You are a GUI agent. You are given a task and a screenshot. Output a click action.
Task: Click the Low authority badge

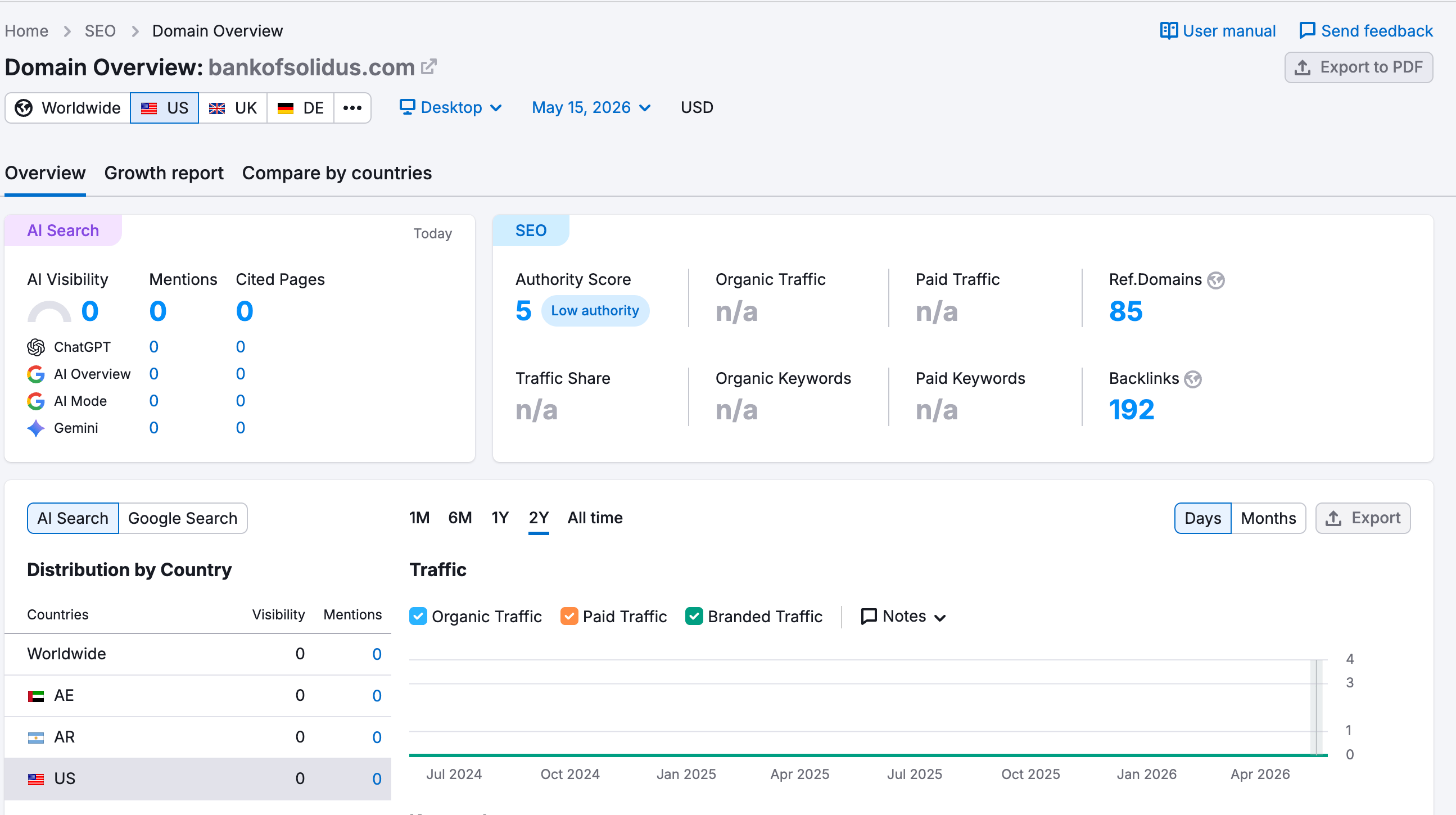coord(595,311)
